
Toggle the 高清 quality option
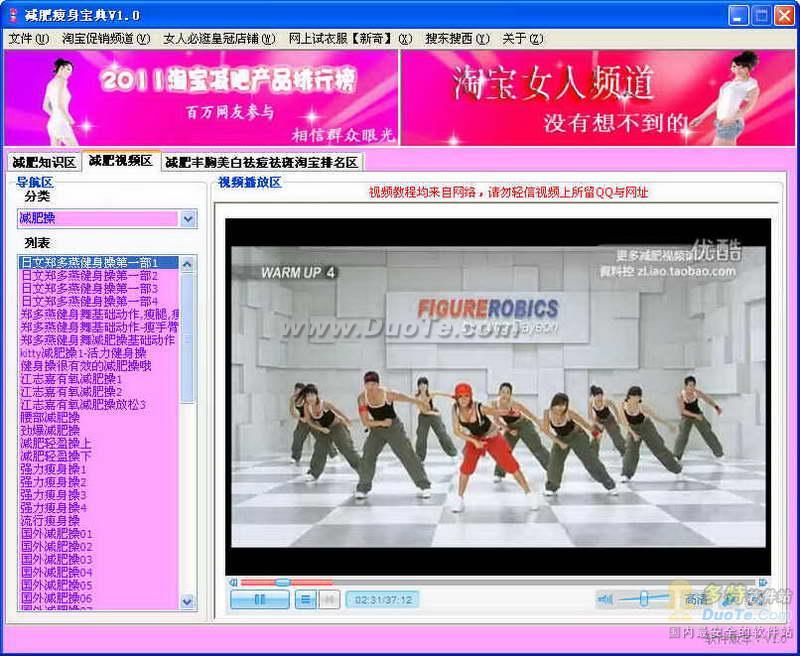pos(695,599)
